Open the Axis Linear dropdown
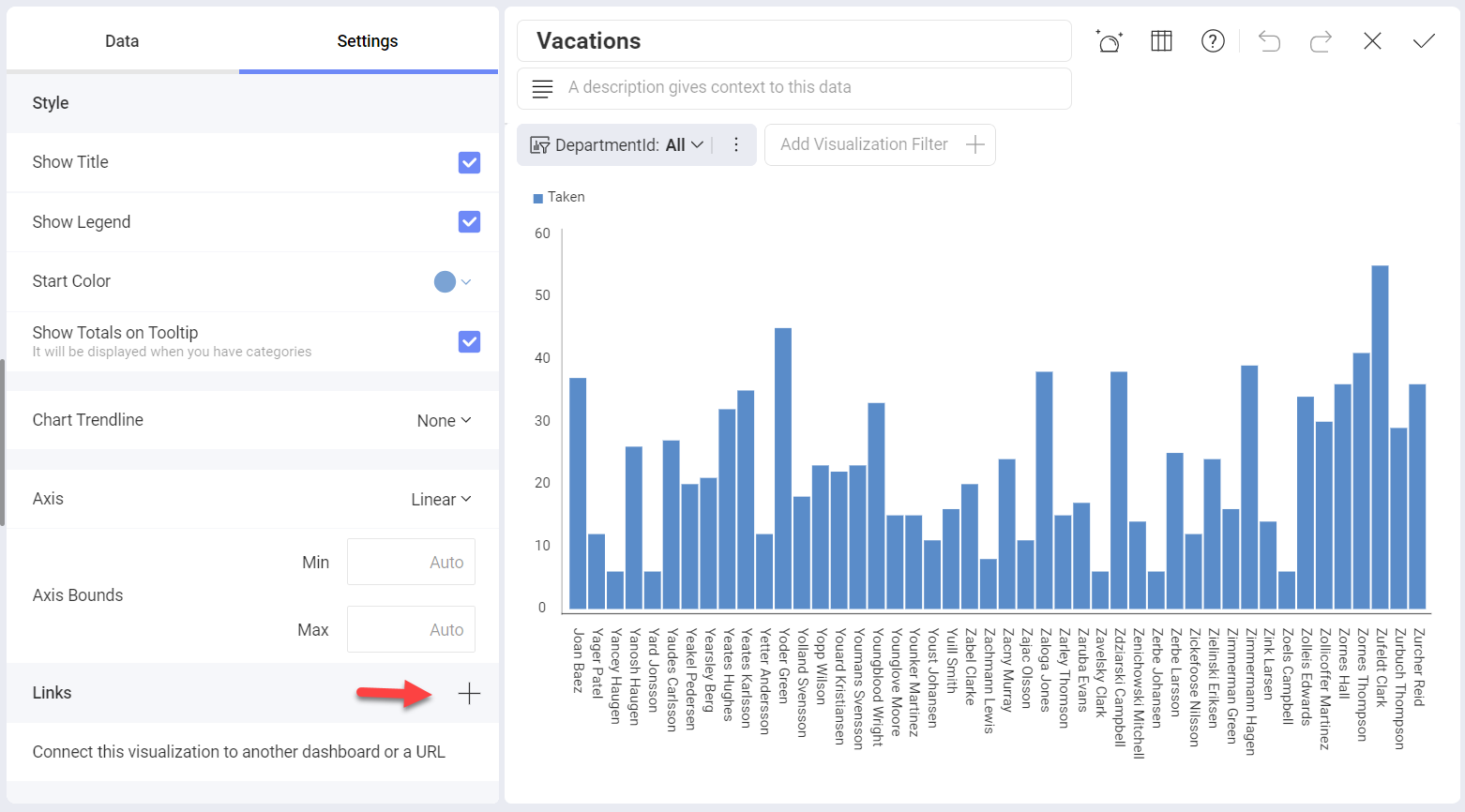Screen dimensions: 1465x812 point(441,500)
